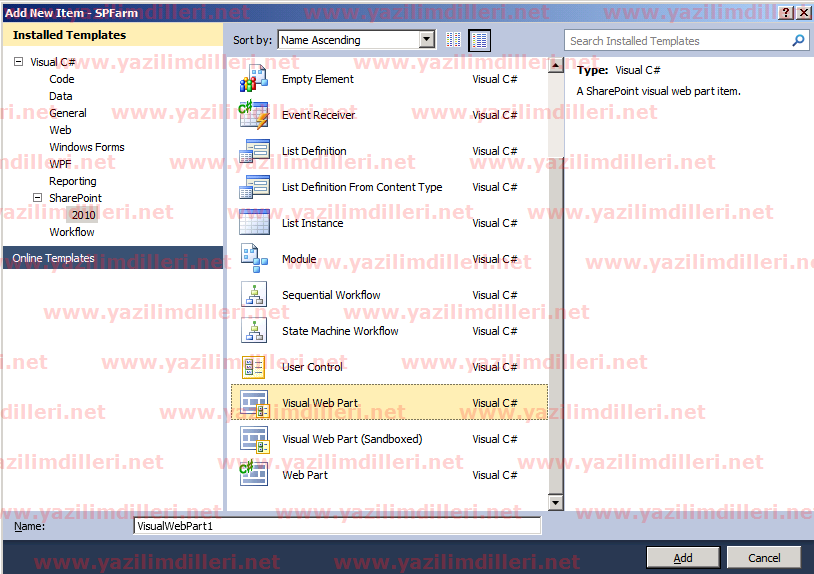Select the User Control row text
Screen dimensions: 814x574
pos(312,367)
